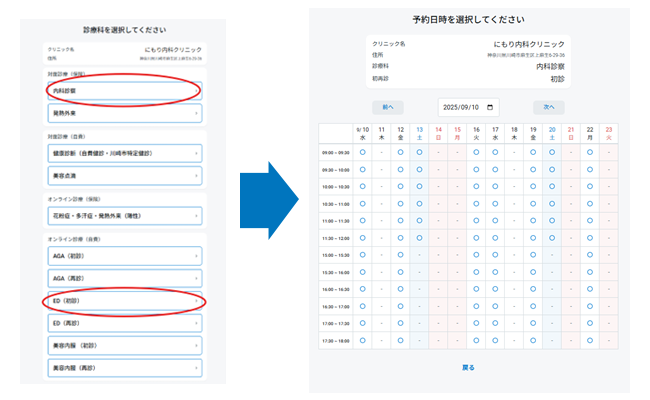Image resolution: width=650 pixels, height=400 pixels.
Task: Pick 美容内服（再診） option
Action: 125,368
